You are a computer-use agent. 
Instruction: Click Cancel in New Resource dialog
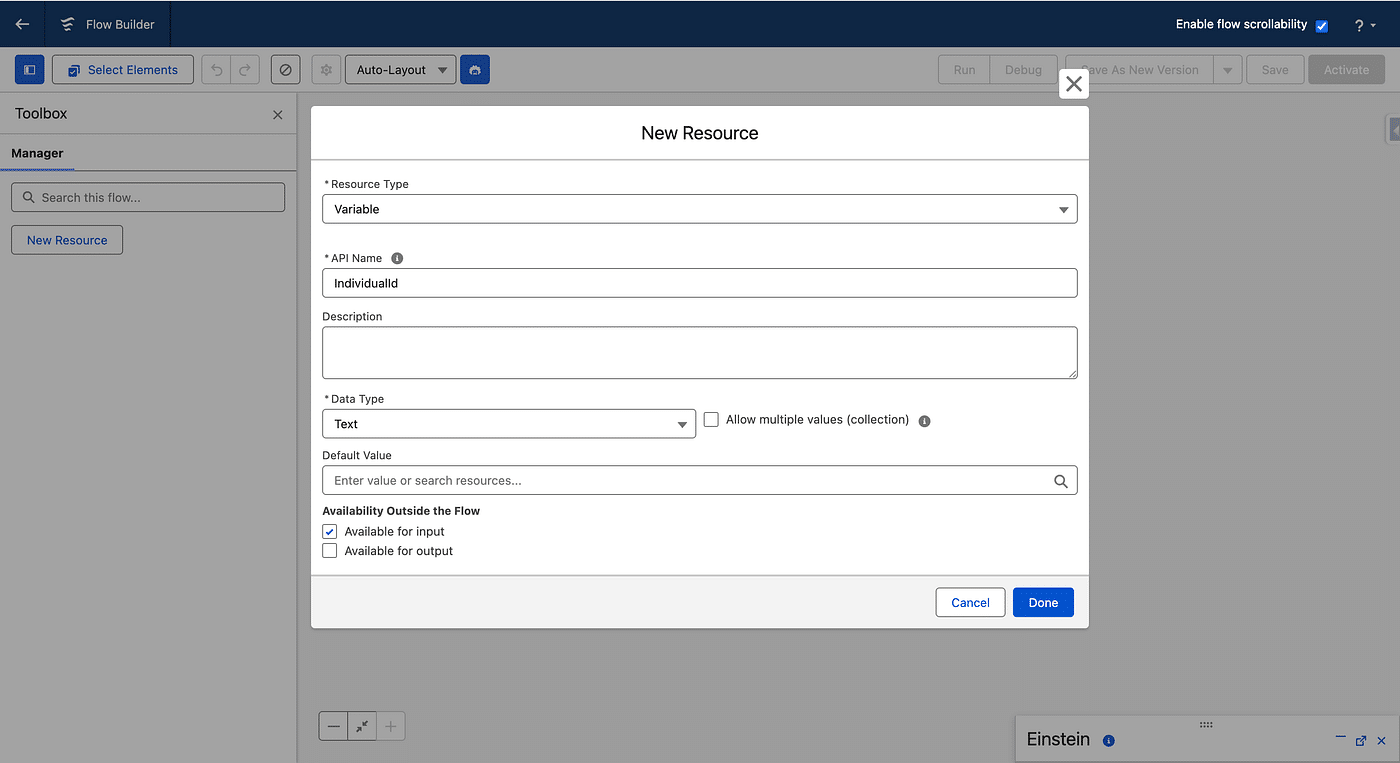coord(970,602)
